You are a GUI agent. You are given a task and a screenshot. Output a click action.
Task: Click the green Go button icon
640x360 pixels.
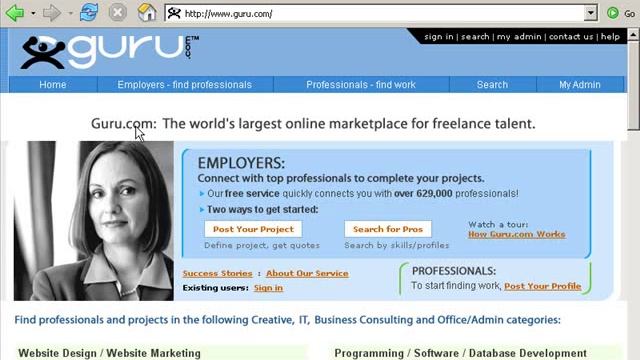click(x=612, y=13)
